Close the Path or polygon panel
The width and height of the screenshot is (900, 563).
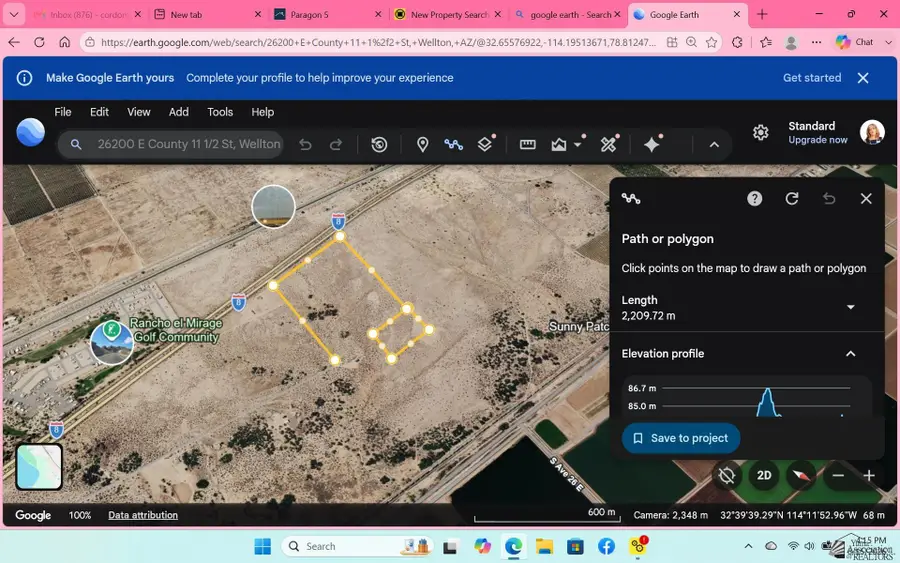pos(866,199)
